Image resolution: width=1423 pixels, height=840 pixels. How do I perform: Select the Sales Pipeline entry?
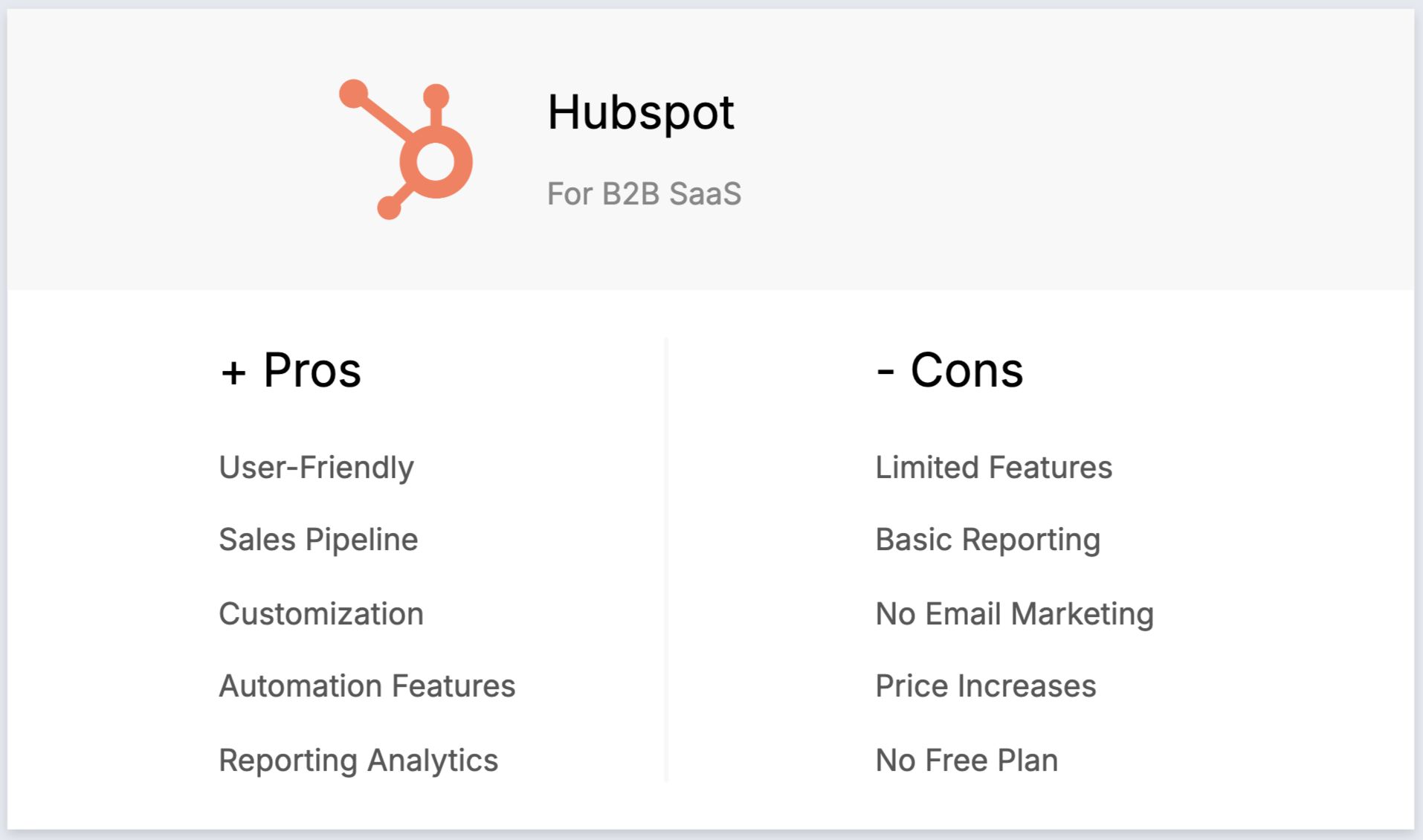click(x=318, y=540)
